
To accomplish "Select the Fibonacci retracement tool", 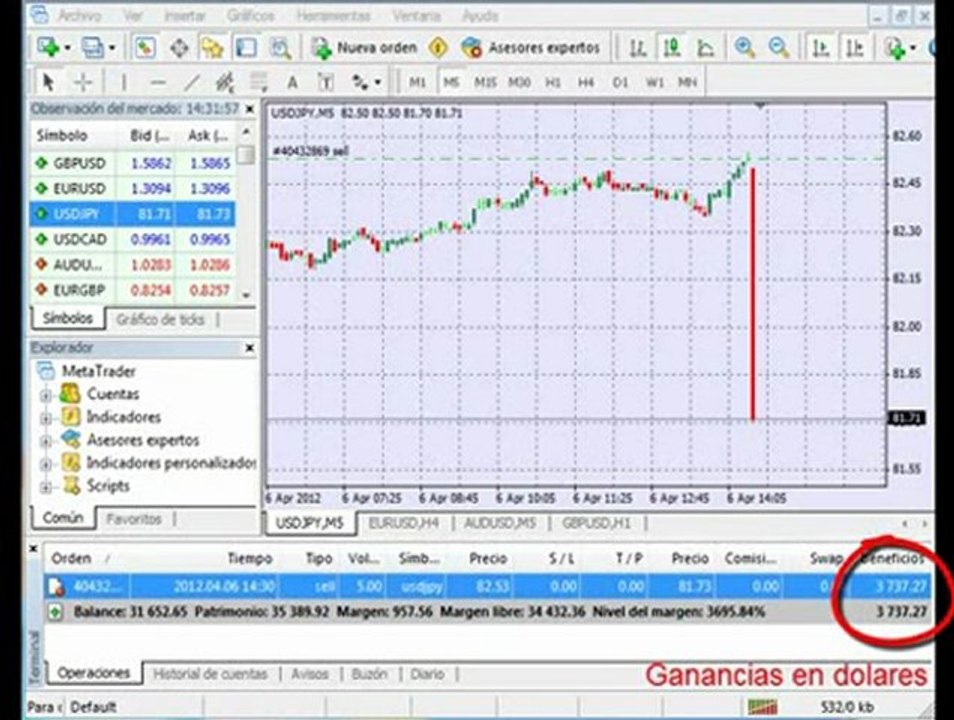I will [259, 82].
